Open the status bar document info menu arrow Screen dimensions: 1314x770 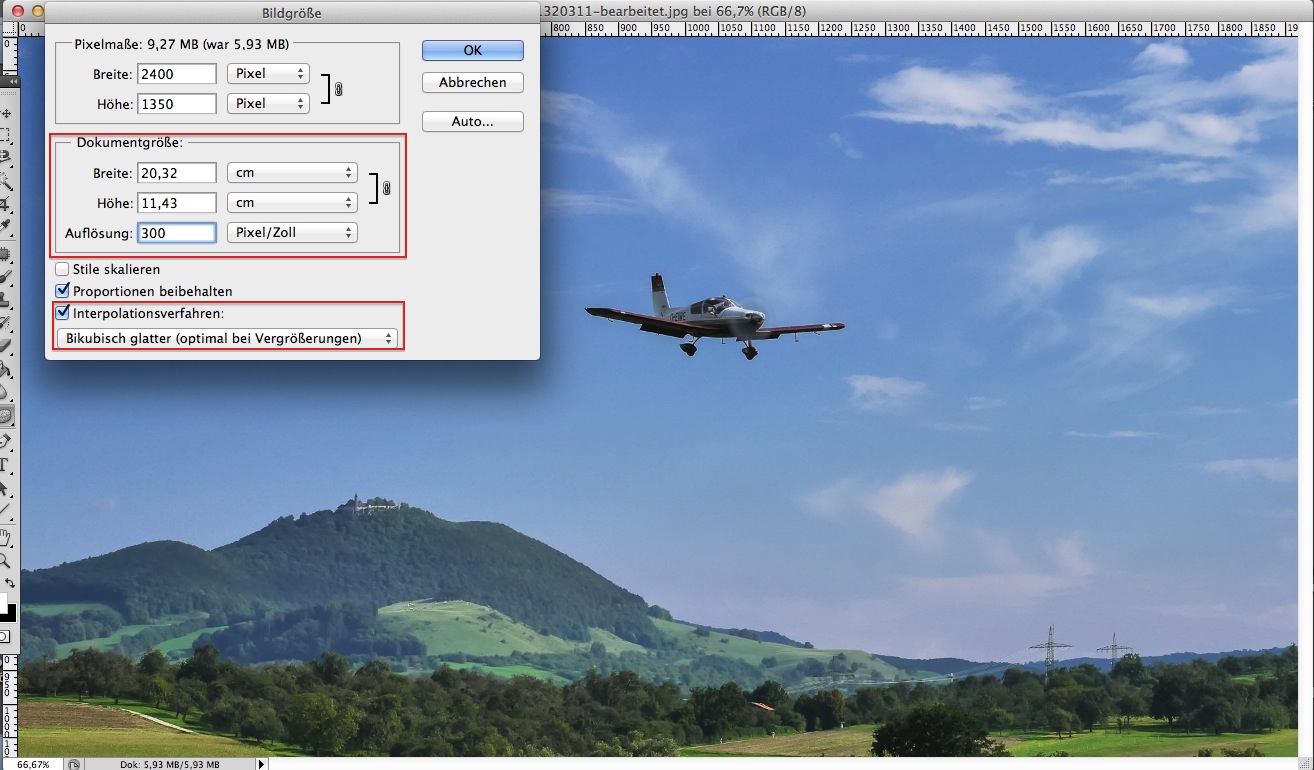click(262, 764)
